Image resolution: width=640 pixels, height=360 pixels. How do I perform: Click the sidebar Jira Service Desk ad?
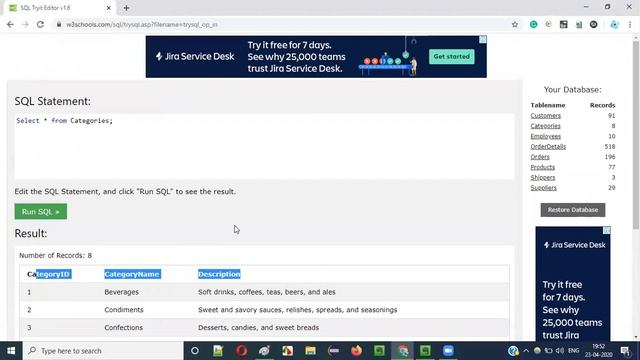click(x=573, y=284)
